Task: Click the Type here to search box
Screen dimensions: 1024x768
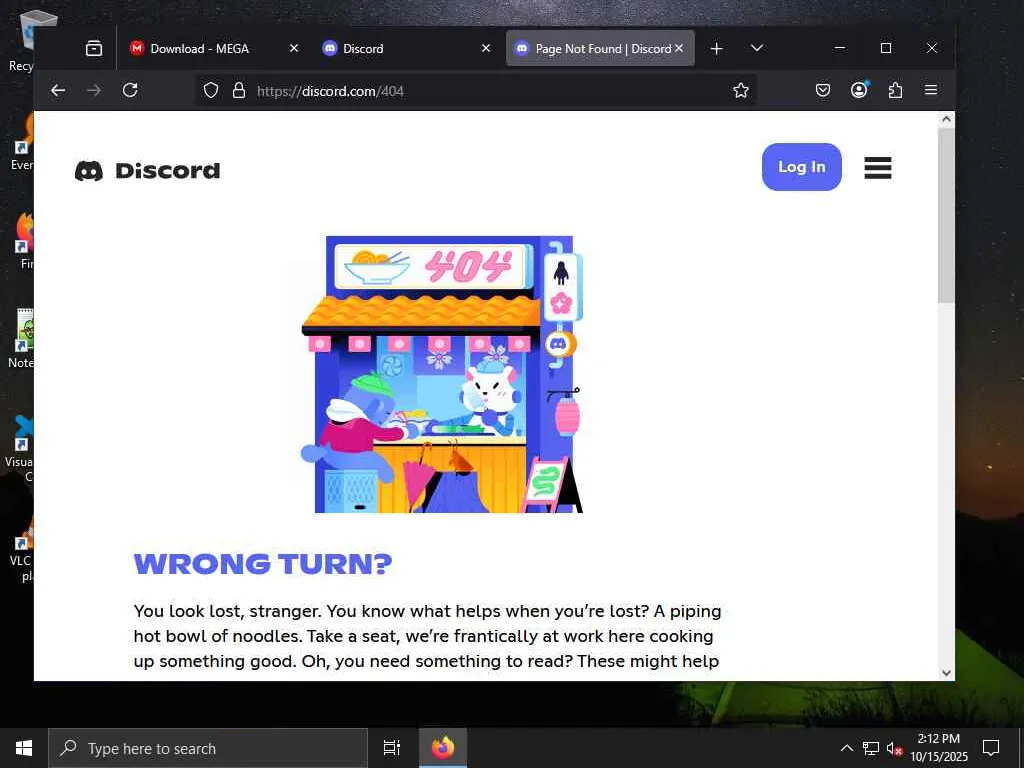Action: coord(208,748)
